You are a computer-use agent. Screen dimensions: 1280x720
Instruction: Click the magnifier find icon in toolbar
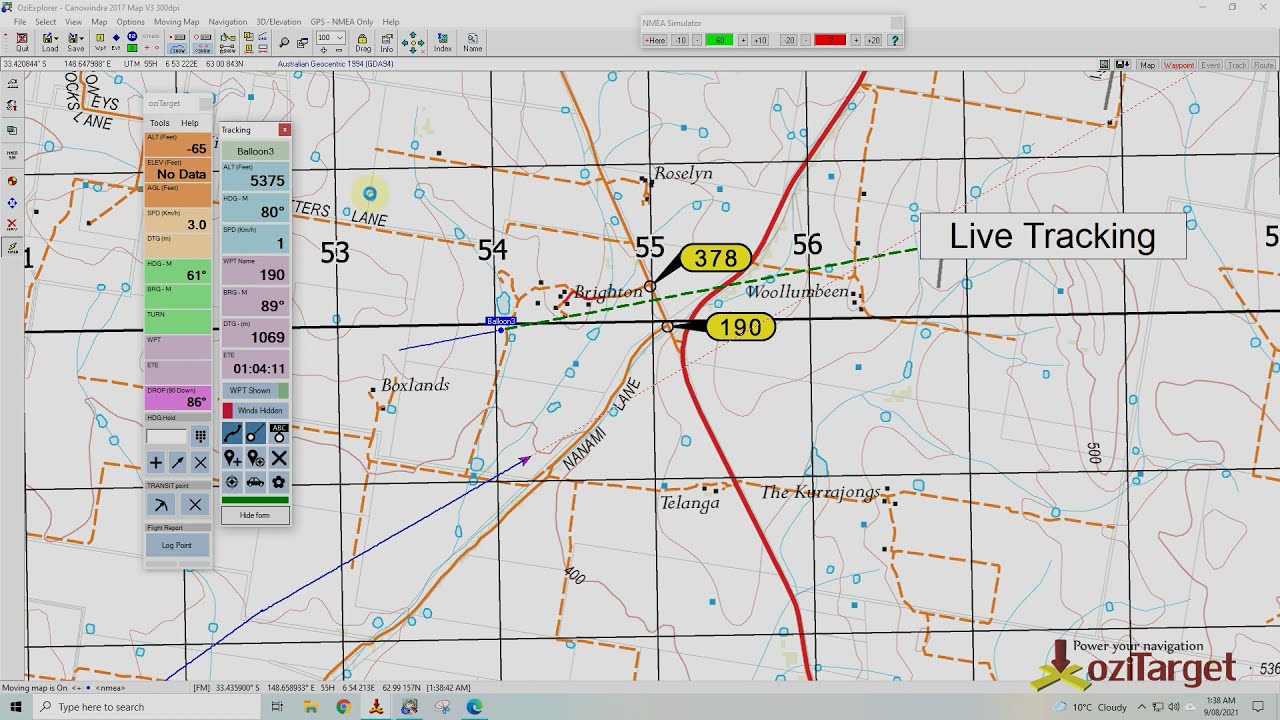coord(284,42)
